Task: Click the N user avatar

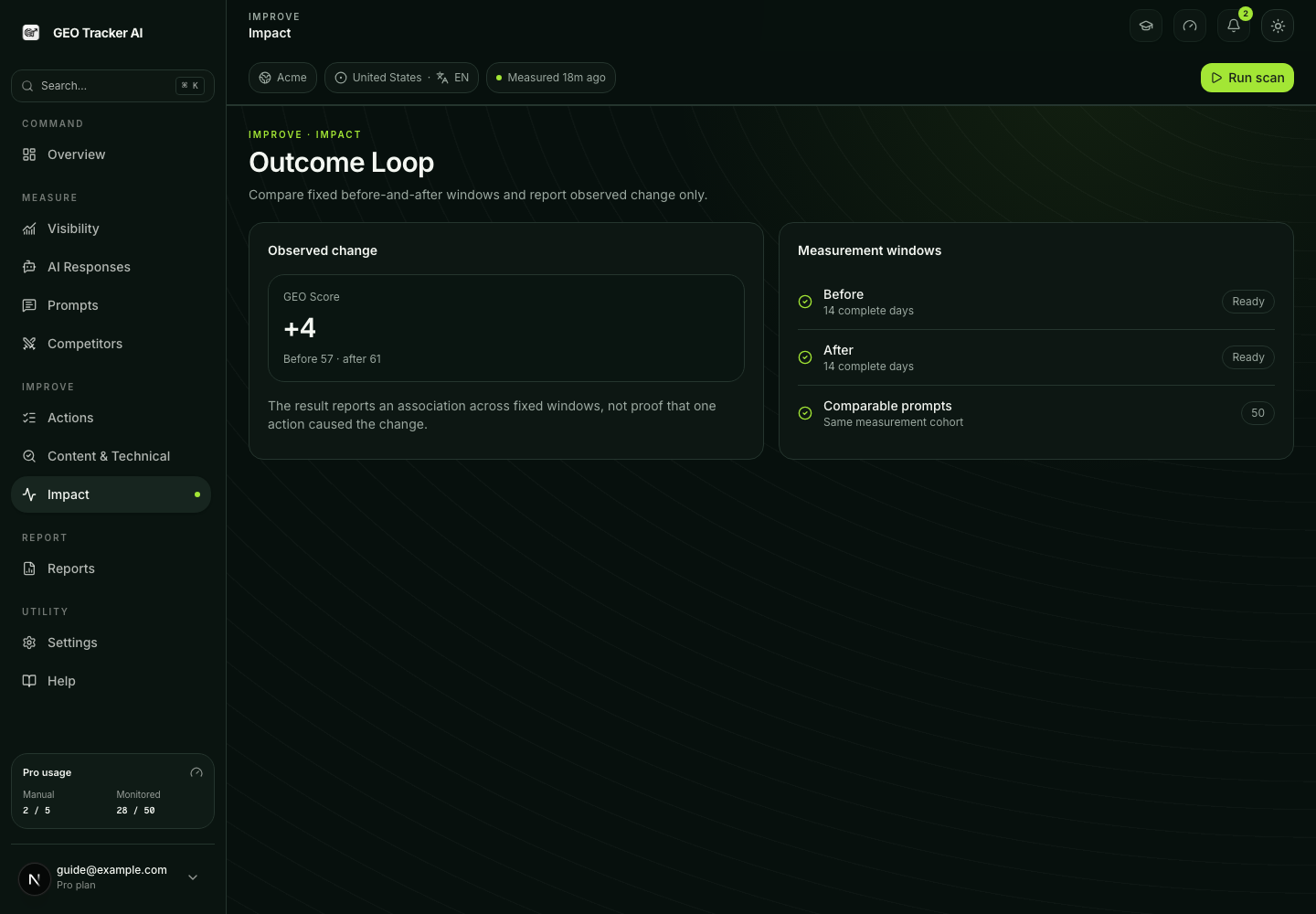Action: pos(35,879)
